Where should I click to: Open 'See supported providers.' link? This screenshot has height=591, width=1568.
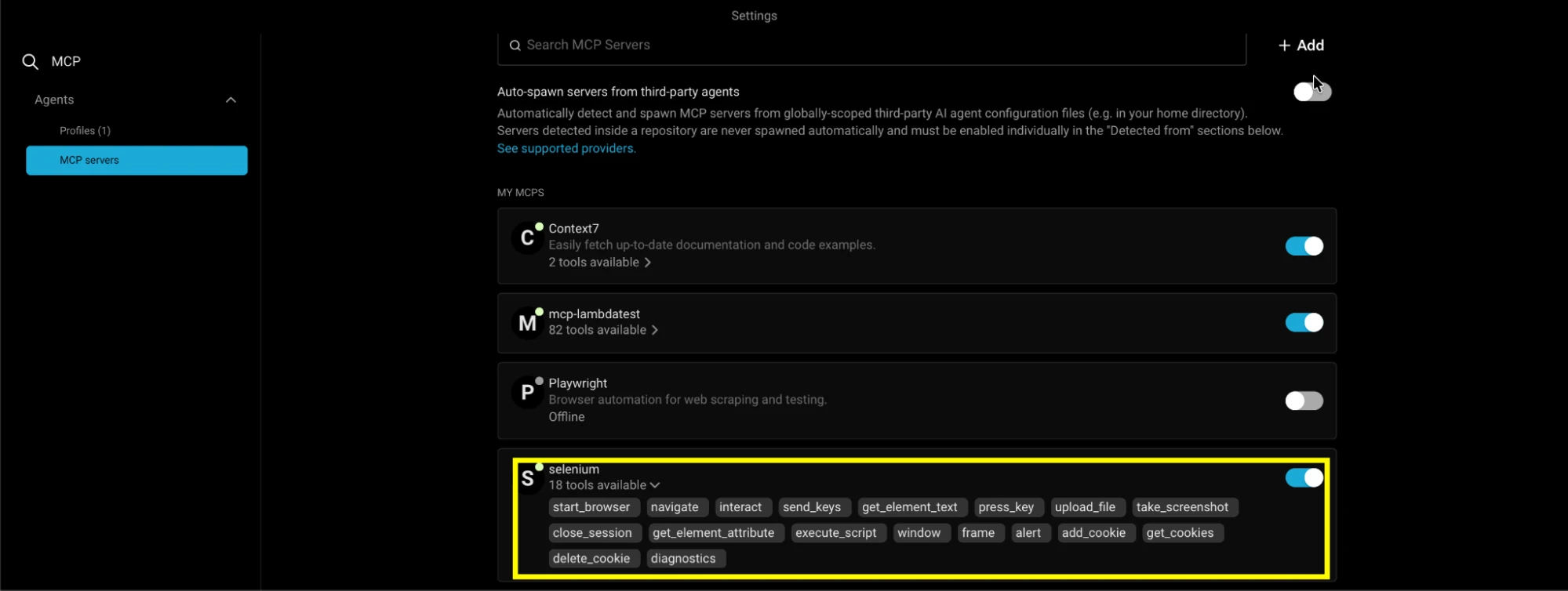(x=566, y=149)
